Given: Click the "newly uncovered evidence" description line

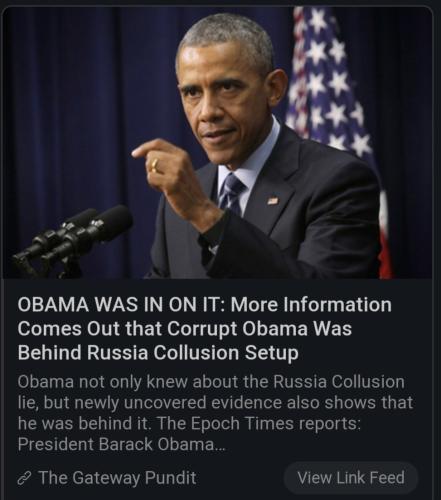Looking at the screenshot, I should [x=215, y=403].
